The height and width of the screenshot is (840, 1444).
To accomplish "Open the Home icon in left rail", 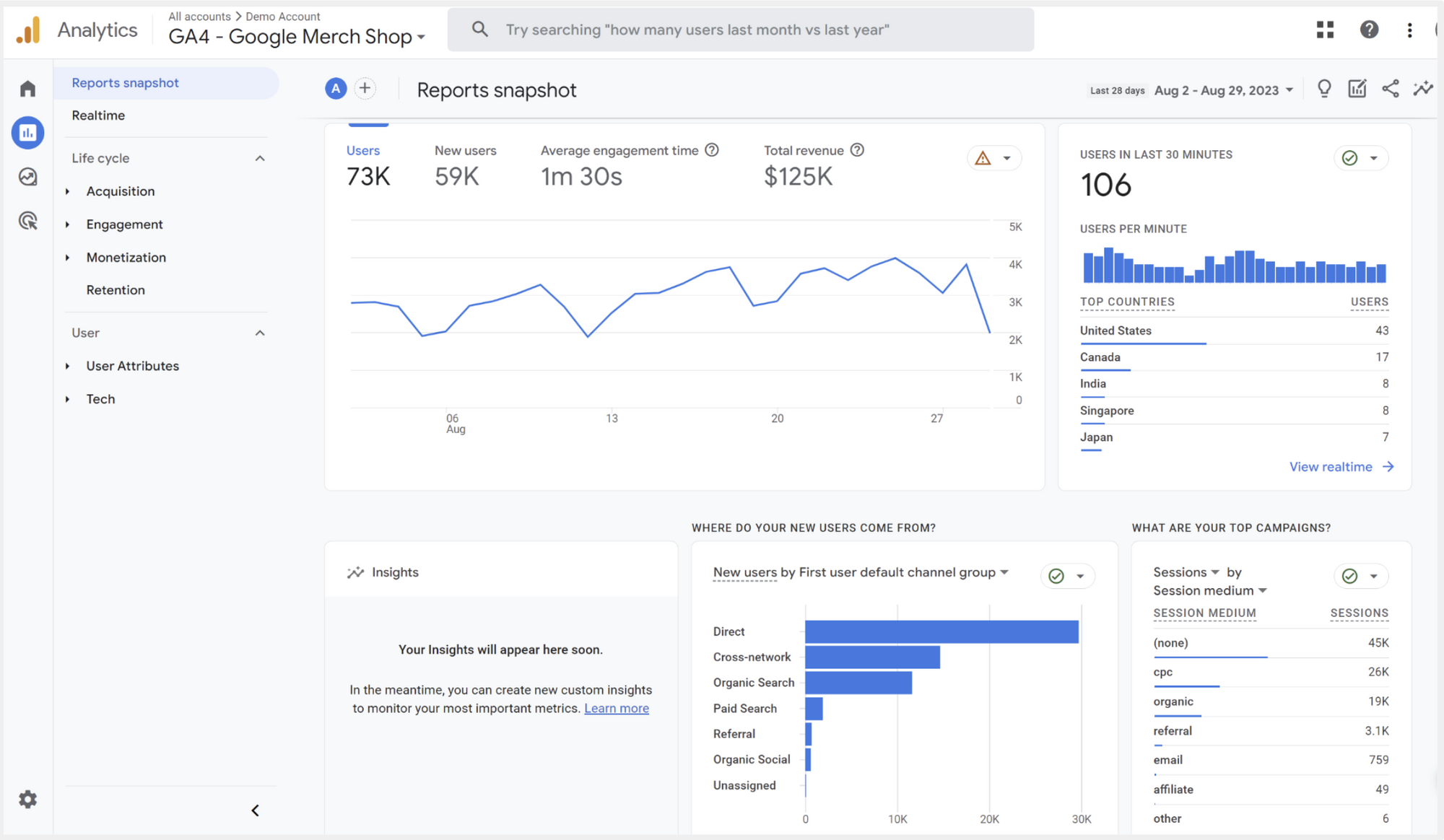I will (27, 89).
